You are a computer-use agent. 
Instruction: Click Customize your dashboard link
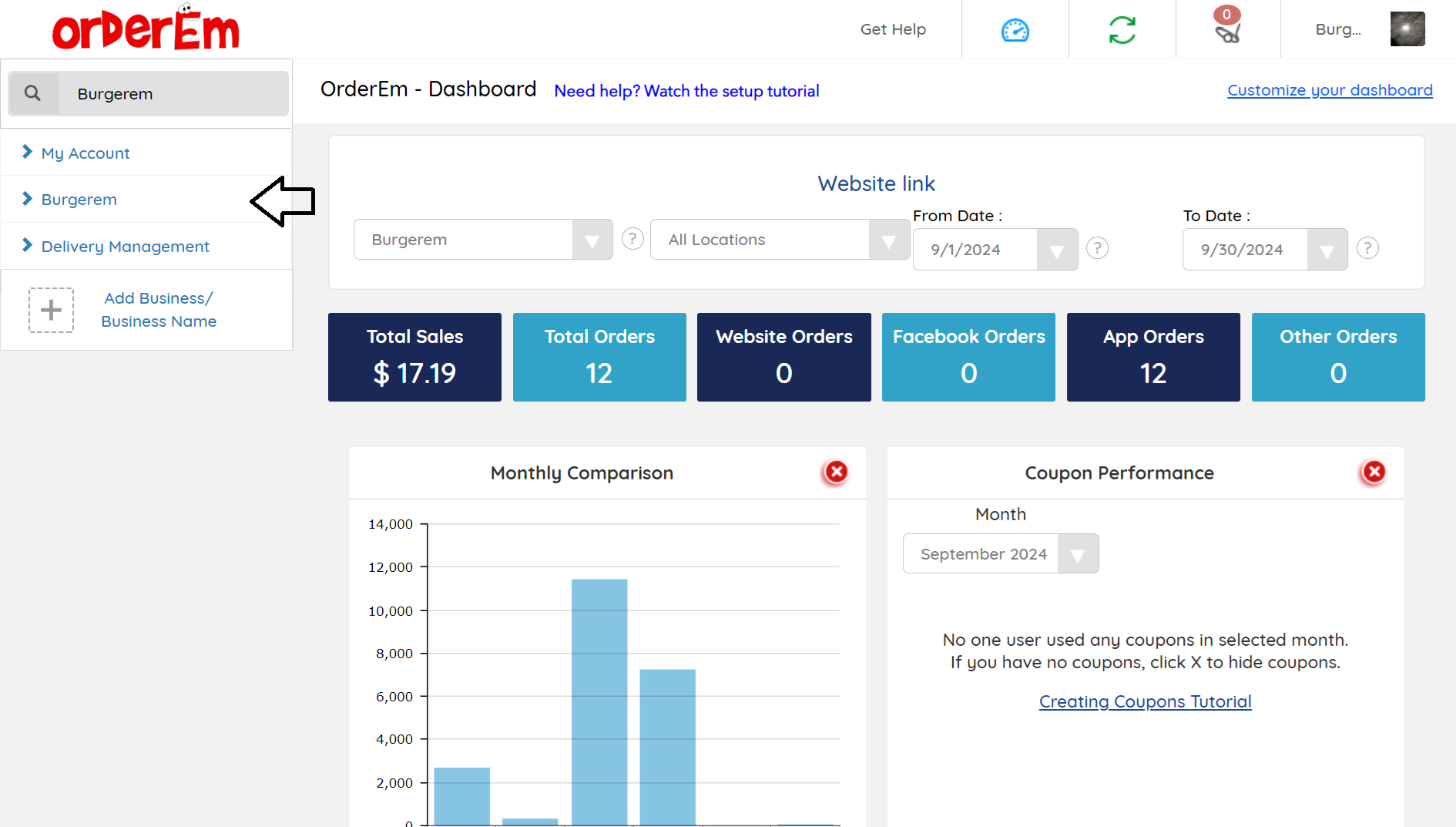(x=1330, y=90)
